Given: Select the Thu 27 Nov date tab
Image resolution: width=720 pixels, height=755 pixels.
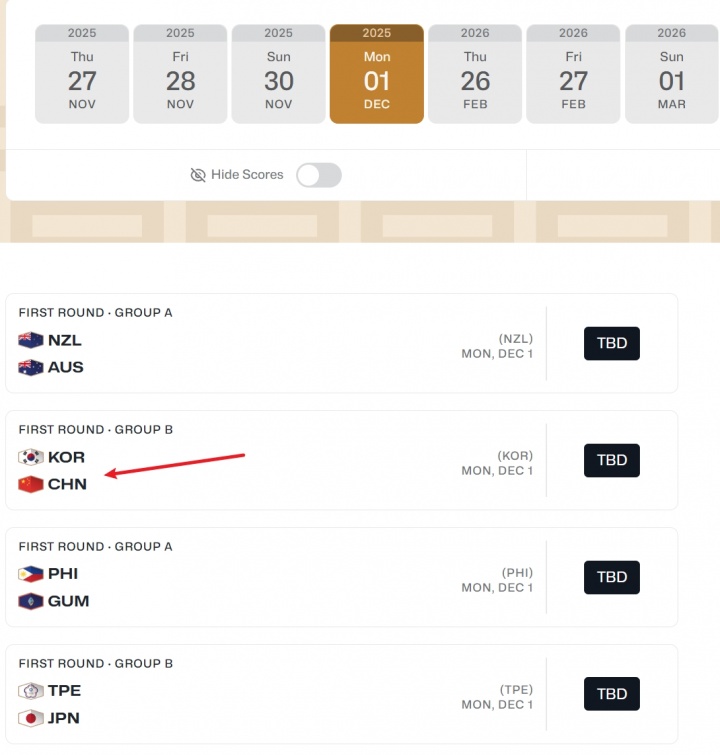Looking at the screenshot, I should 82,74.
